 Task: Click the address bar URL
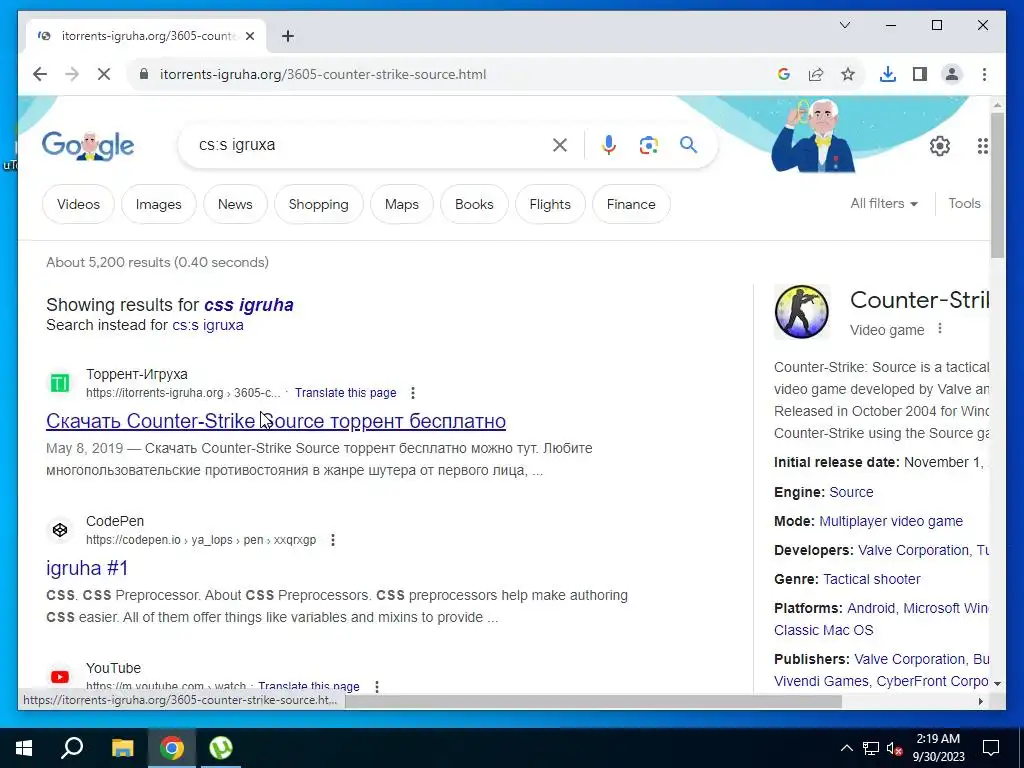point(323,74)
